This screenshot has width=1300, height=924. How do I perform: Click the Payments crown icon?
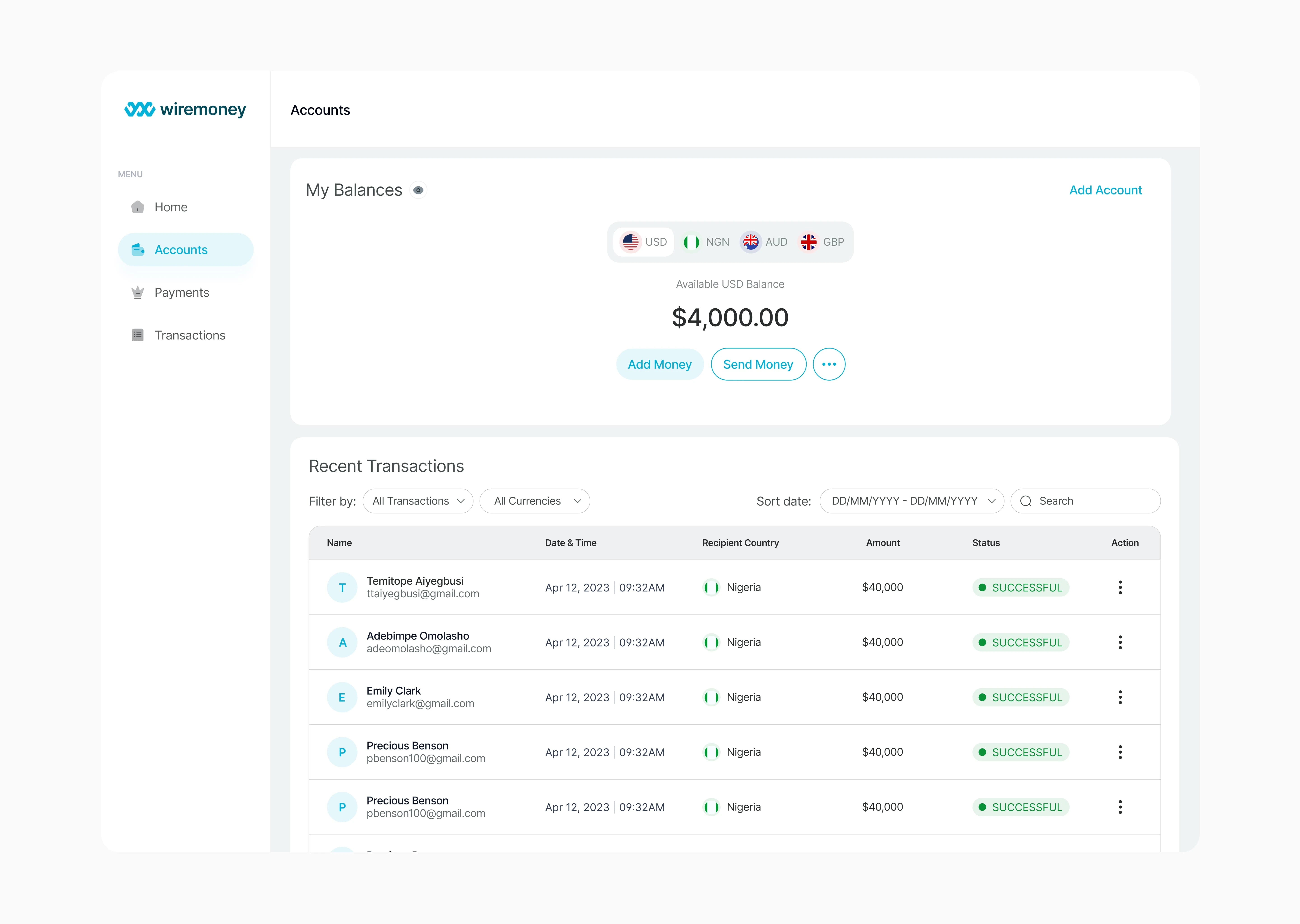(x=138, y=292)
